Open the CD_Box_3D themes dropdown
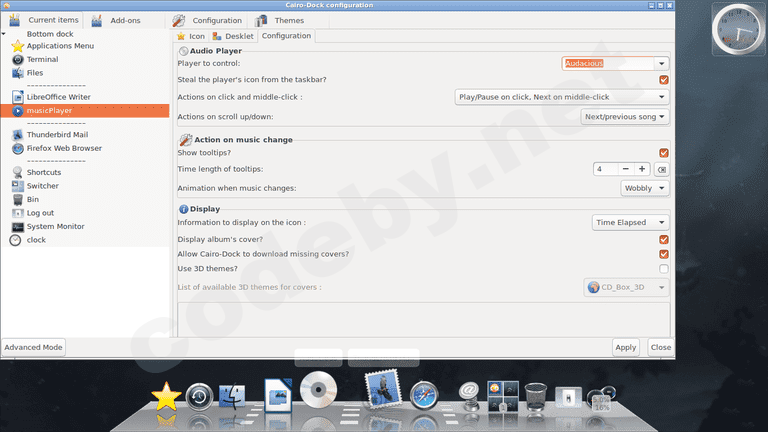Screen dimensions: 768x432 (x=626, y=287)
